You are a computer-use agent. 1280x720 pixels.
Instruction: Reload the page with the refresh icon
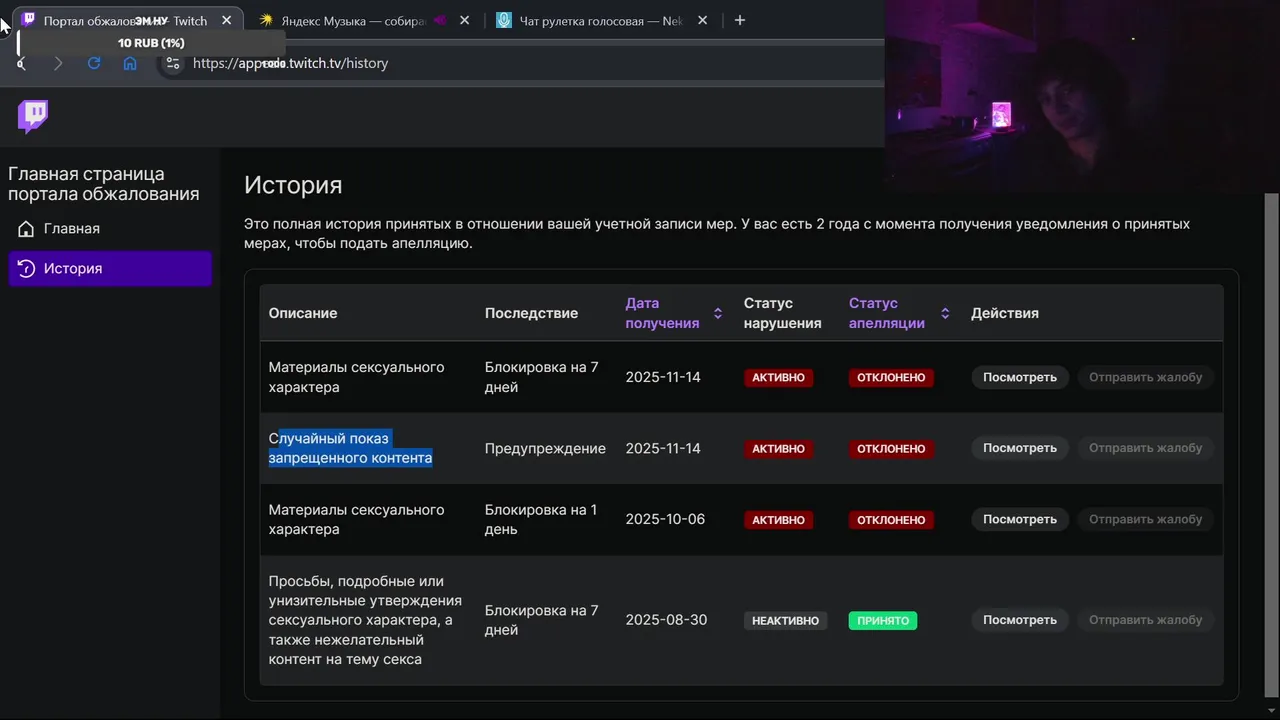tap(94, 63)
